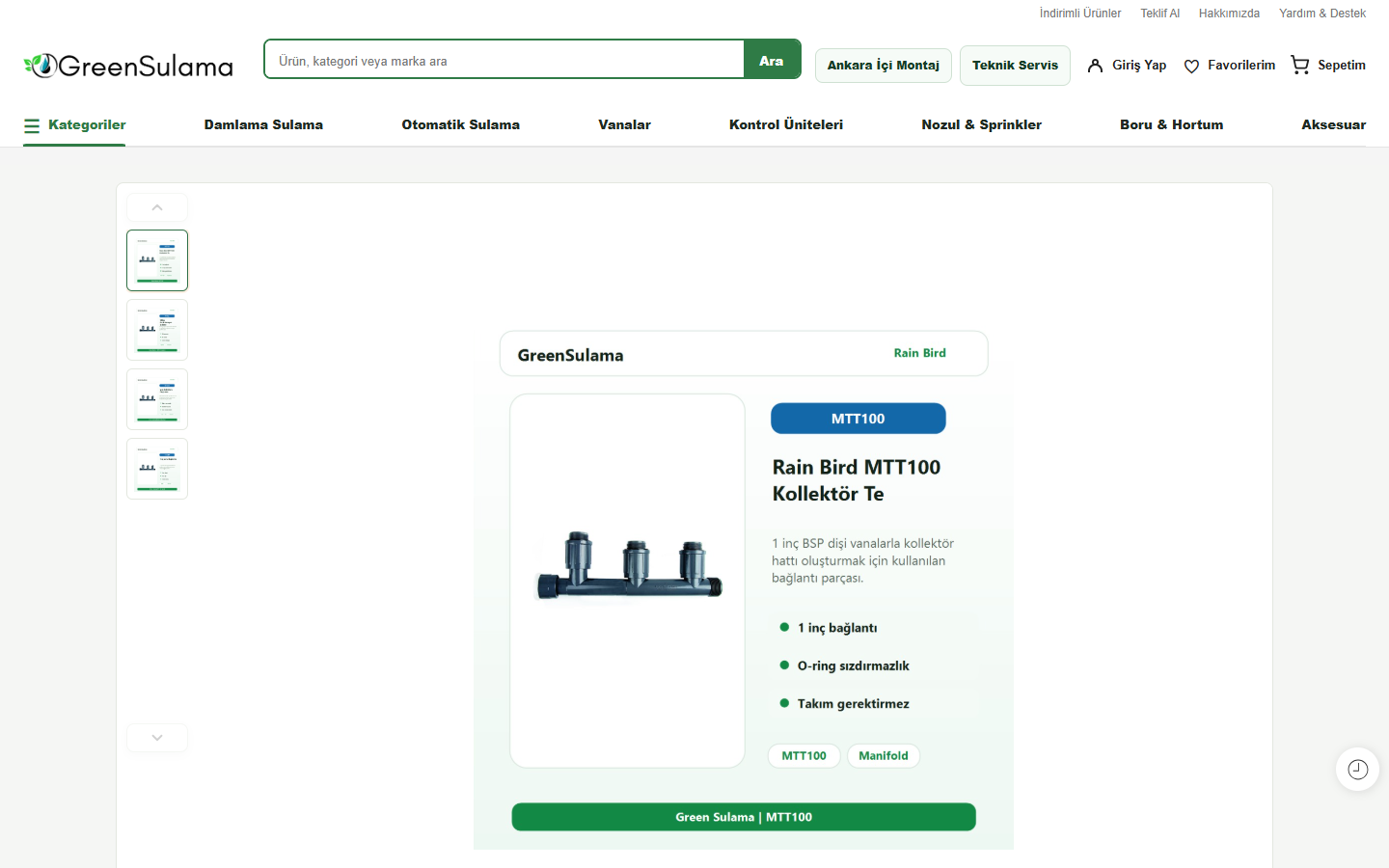Image resolution: width=1389 pixels, height=868 pixels.
Task: Open İndirimli Ürünler in the top bar
Action: (x=1080, y=14)
